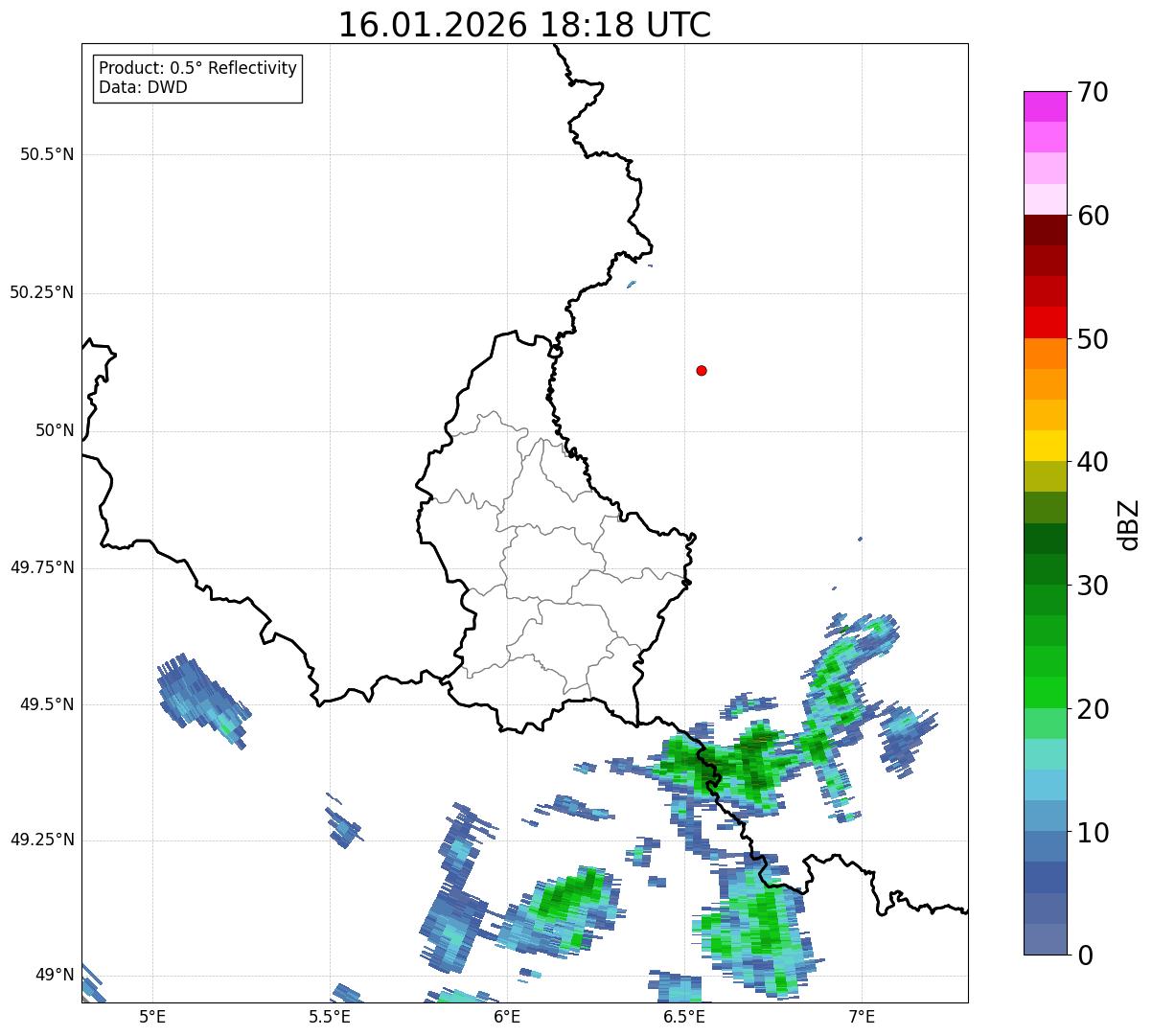Click the latitude label 50°N
This screenshot has width=1152, height=1036.
[55, 430]
